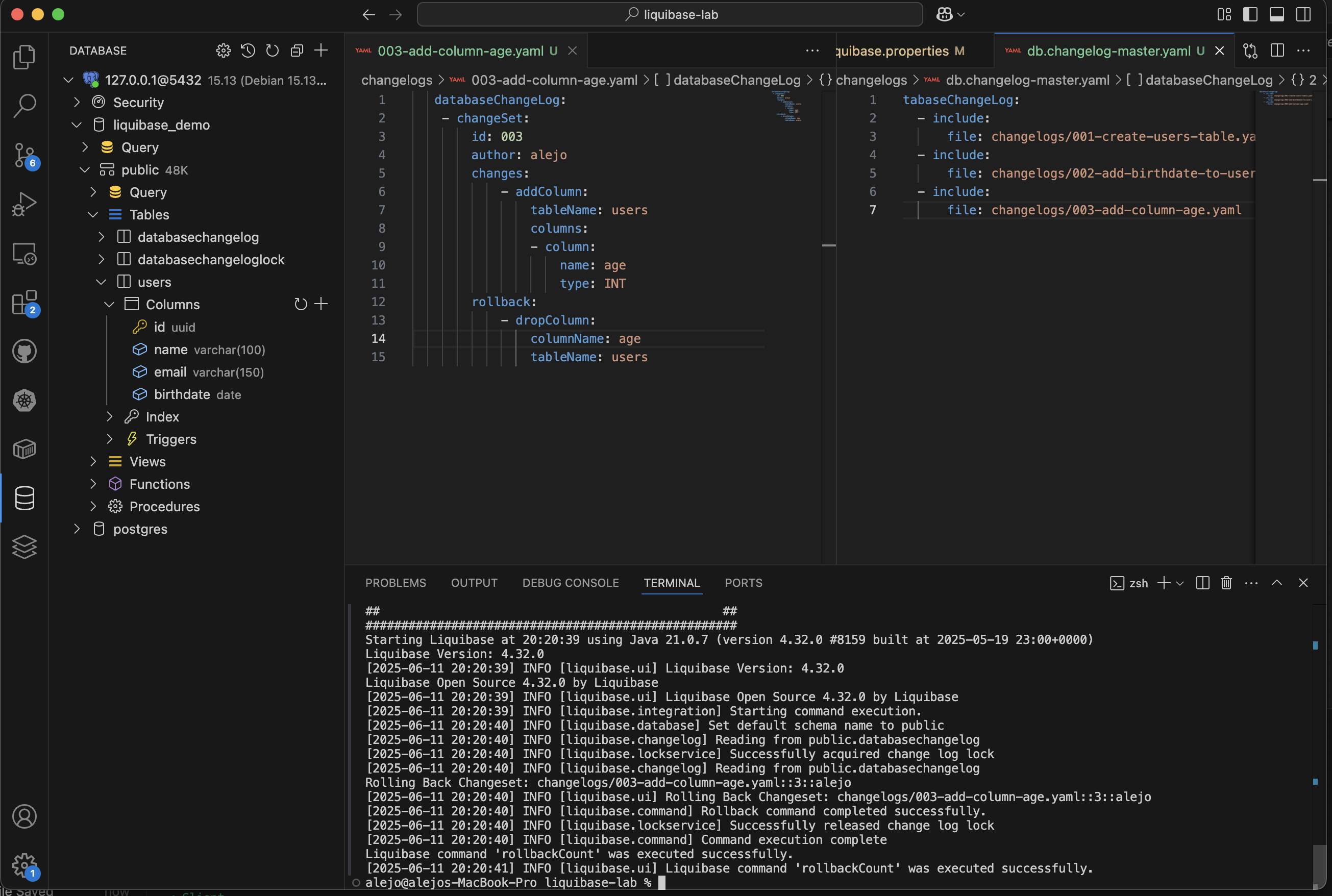
Task: Open more actions in right editor group
Action: point(1303,51)
